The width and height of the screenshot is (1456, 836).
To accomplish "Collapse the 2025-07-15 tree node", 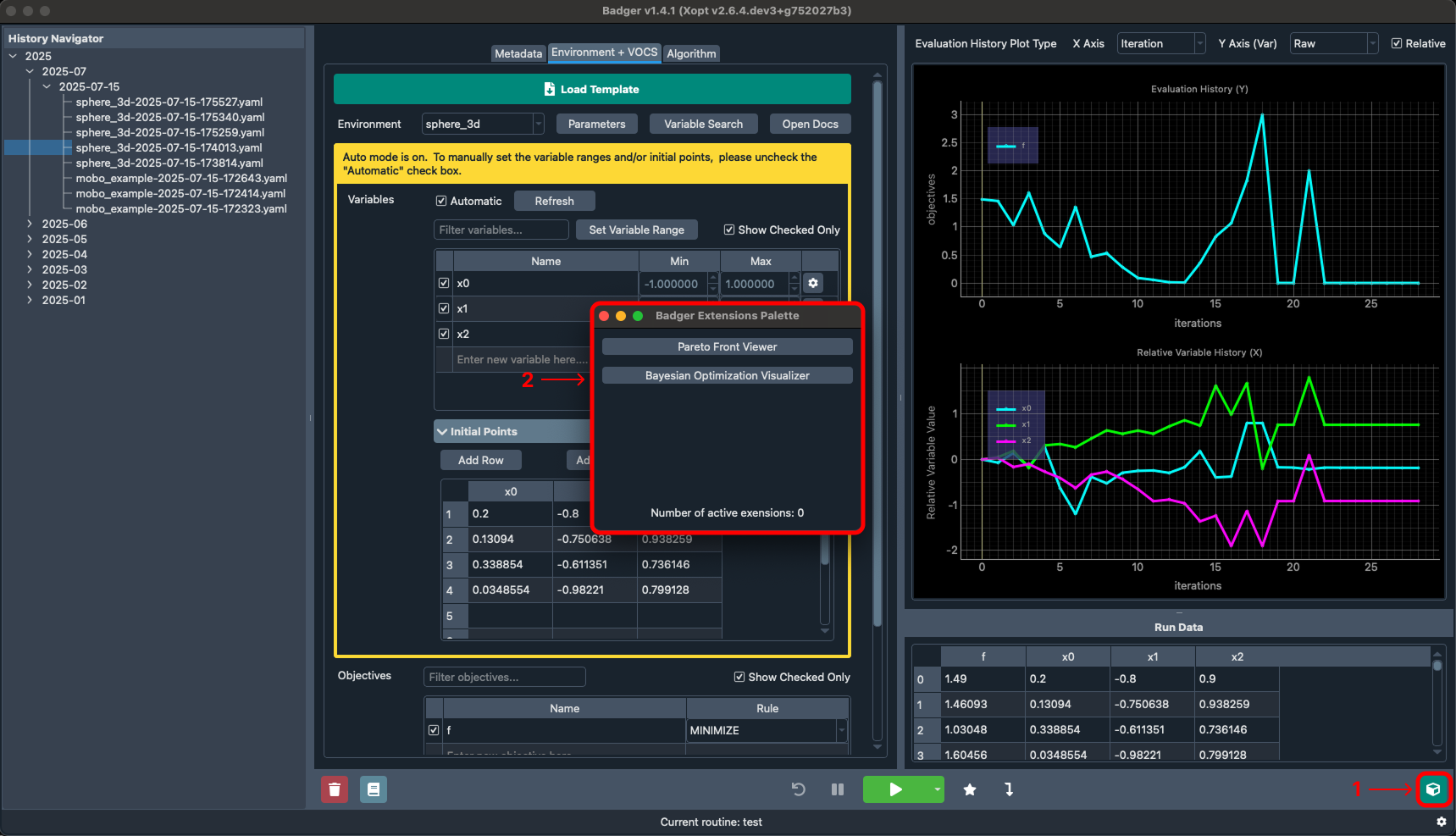I will (47, 86).
